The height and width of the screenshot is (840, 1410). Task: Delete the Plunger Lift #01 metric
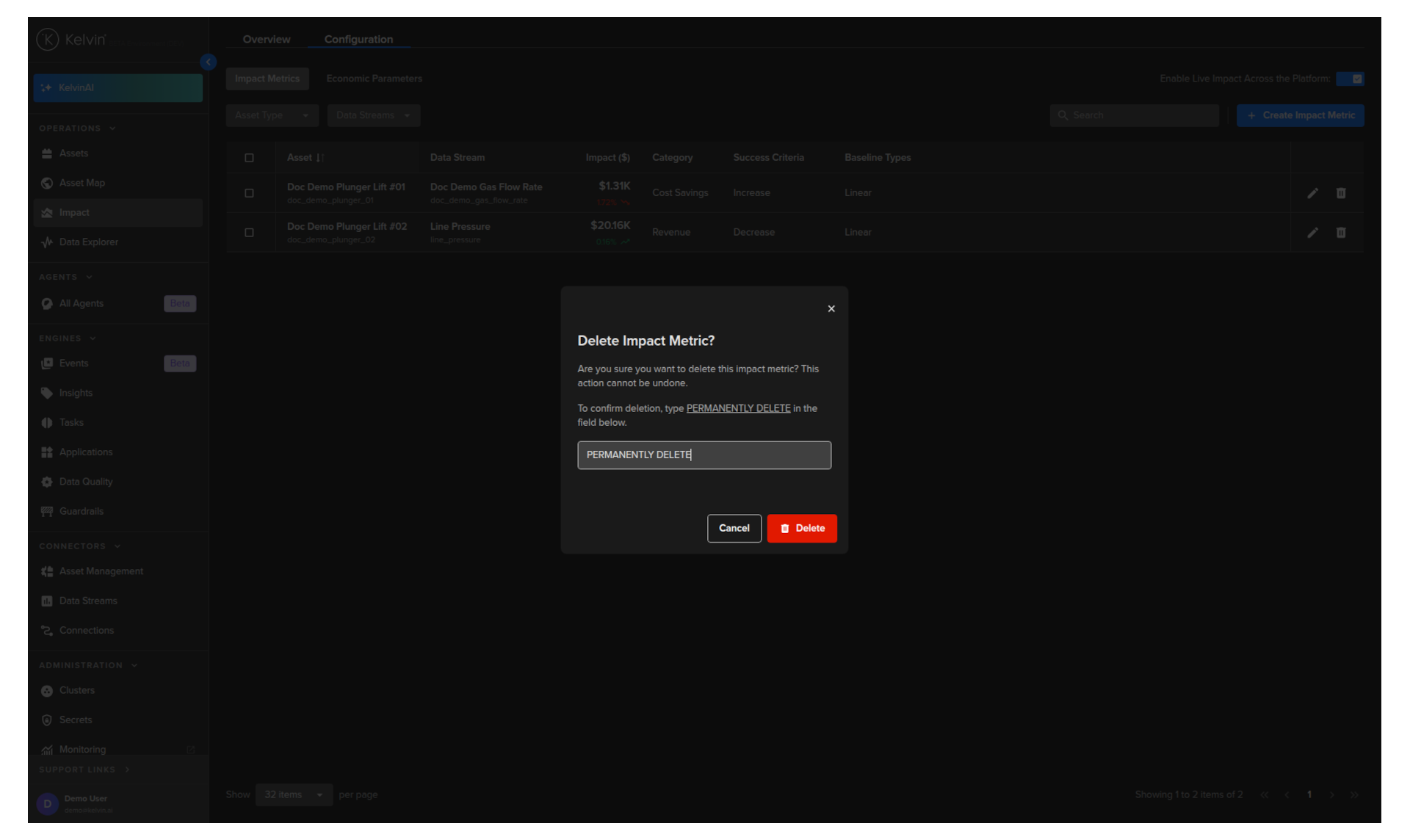(x=1341, y=193)
